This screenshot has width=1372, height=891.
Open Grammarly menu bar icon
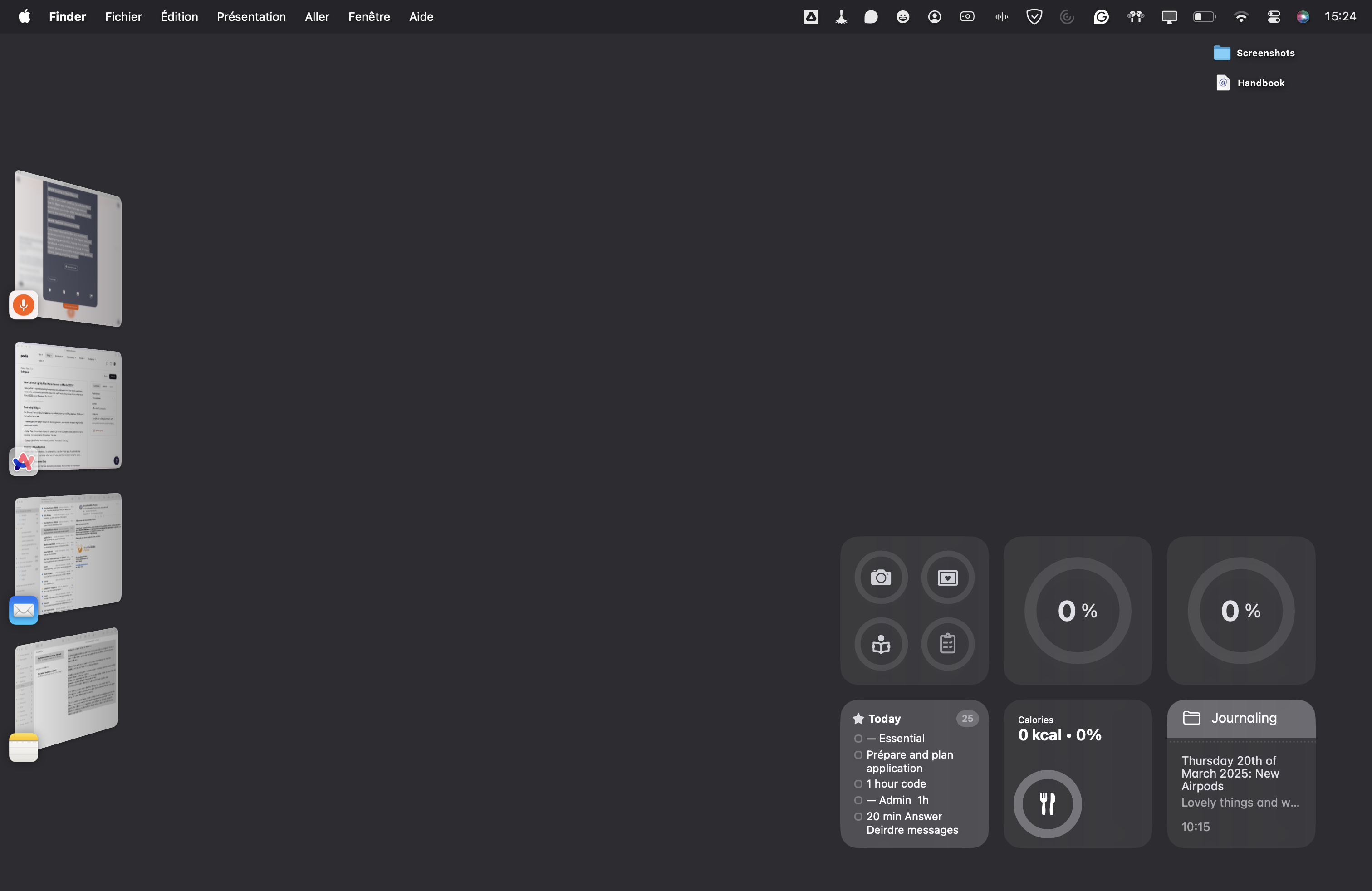[x=1101, y=17]
